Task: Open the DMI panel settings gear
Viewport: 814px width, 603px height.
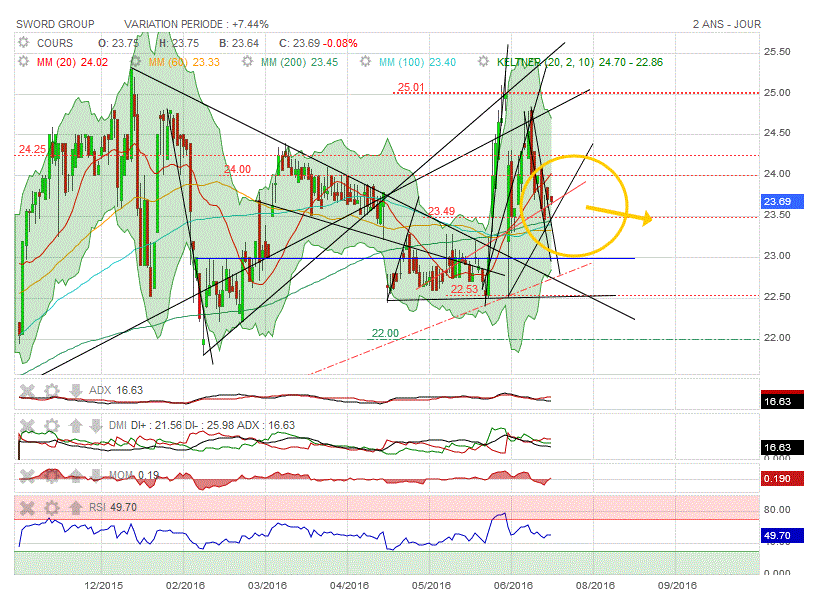Action: 51,426
